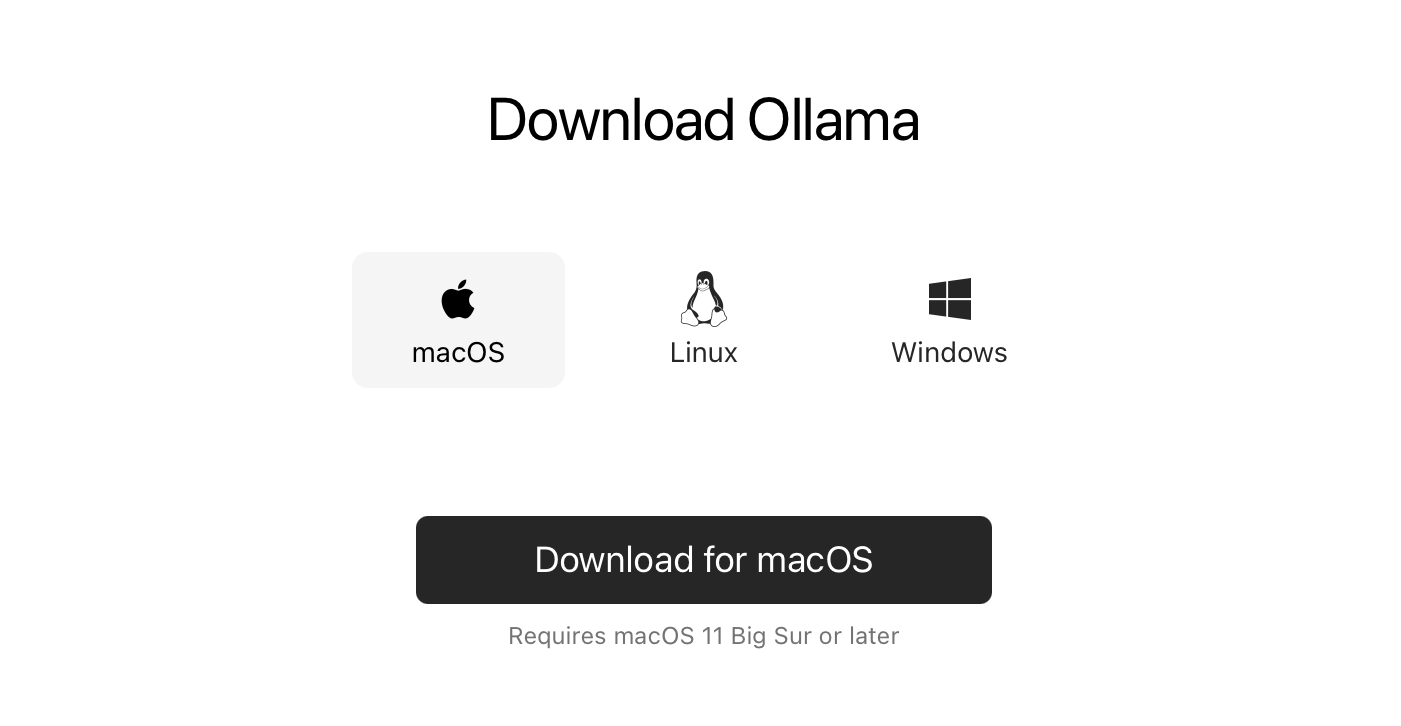Click the Windows text label
This screenshot has height=726, width=1401.
950,353
